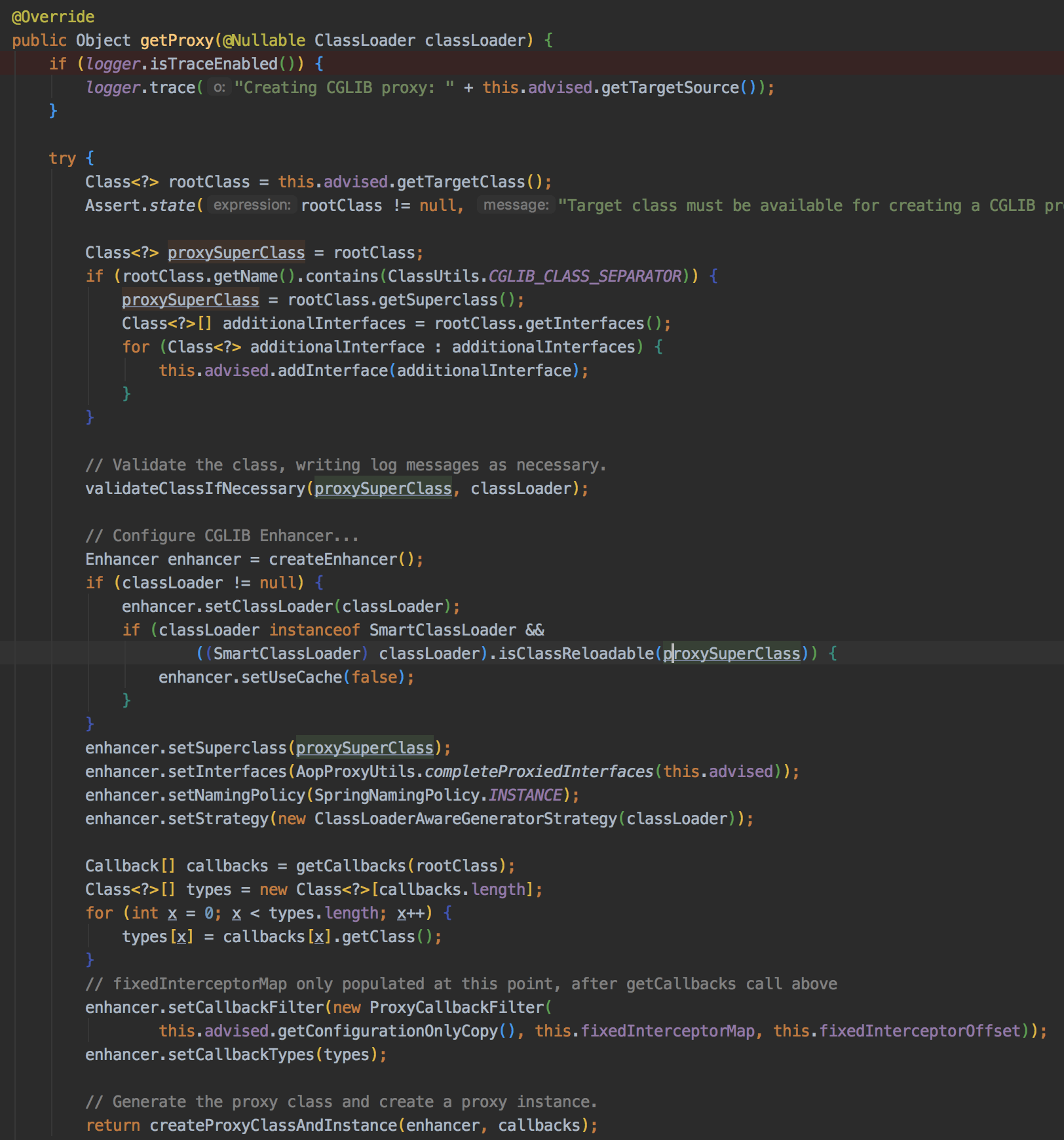
Task: Click the '// Validate the class' comment
Action: point(346,465)
